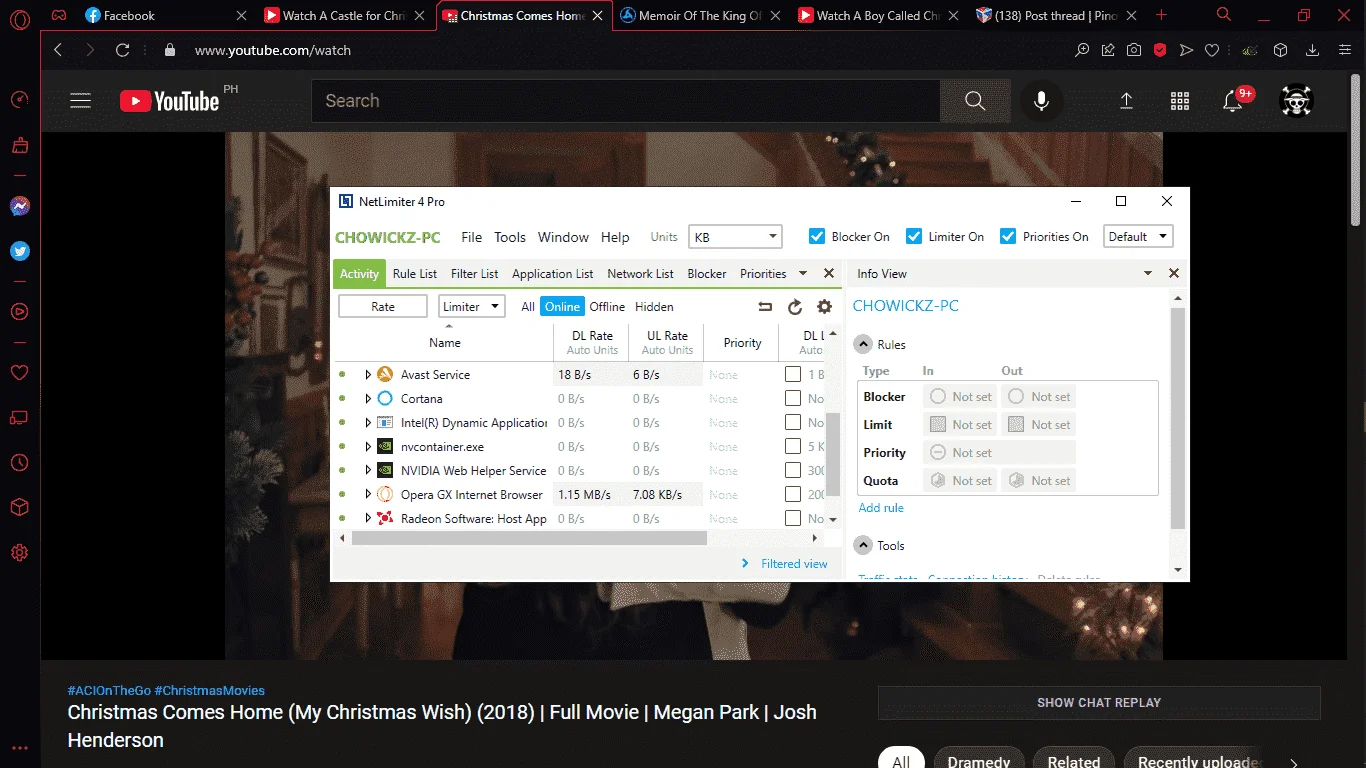Select the Dramedy filter chip
The height and width of the screenshot is (768, 1366).
pyautogui.click(x=979, y=761)
